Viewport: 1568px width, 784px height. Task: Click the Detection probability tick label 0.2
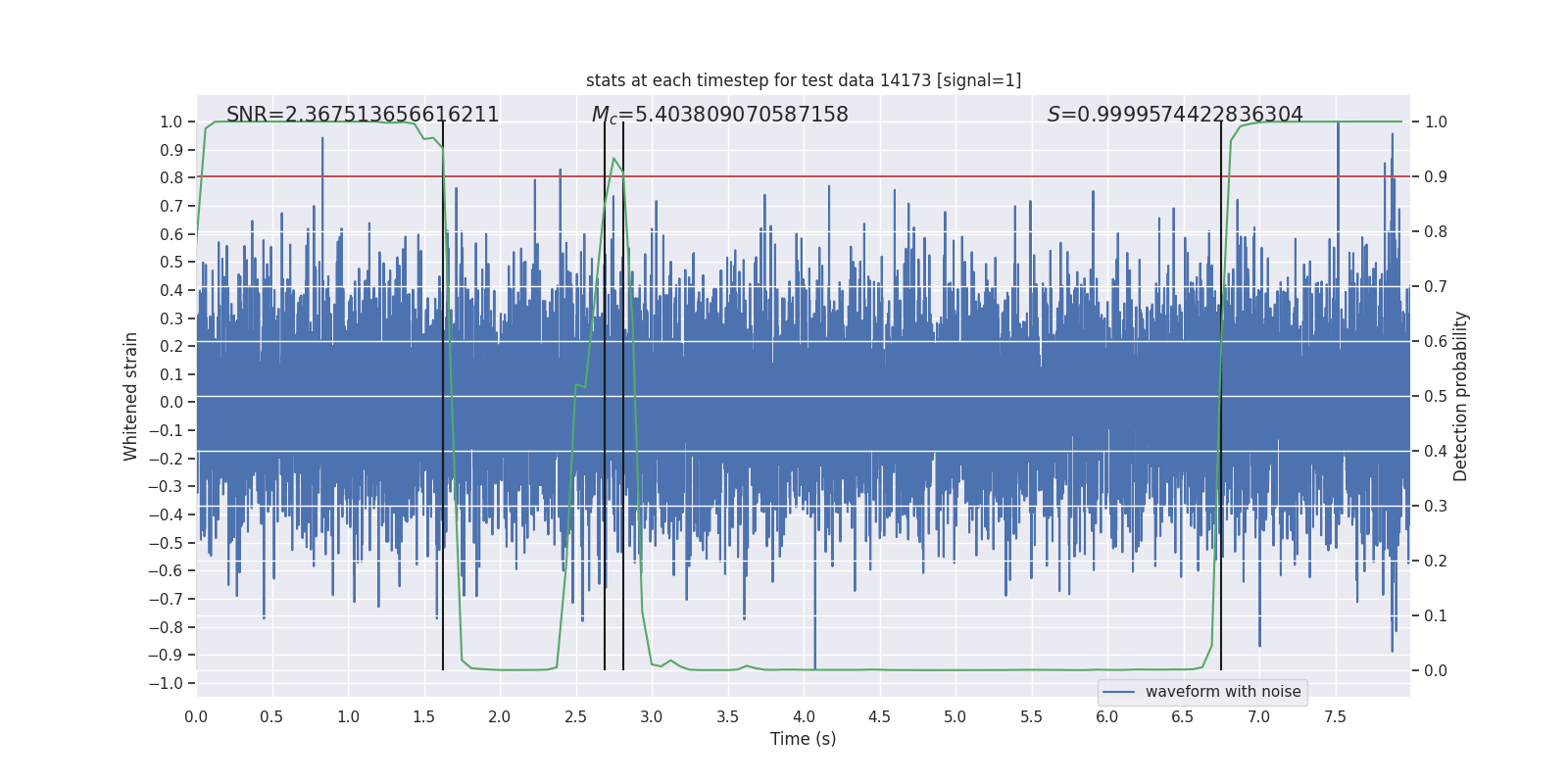[x=1436, y=562]
